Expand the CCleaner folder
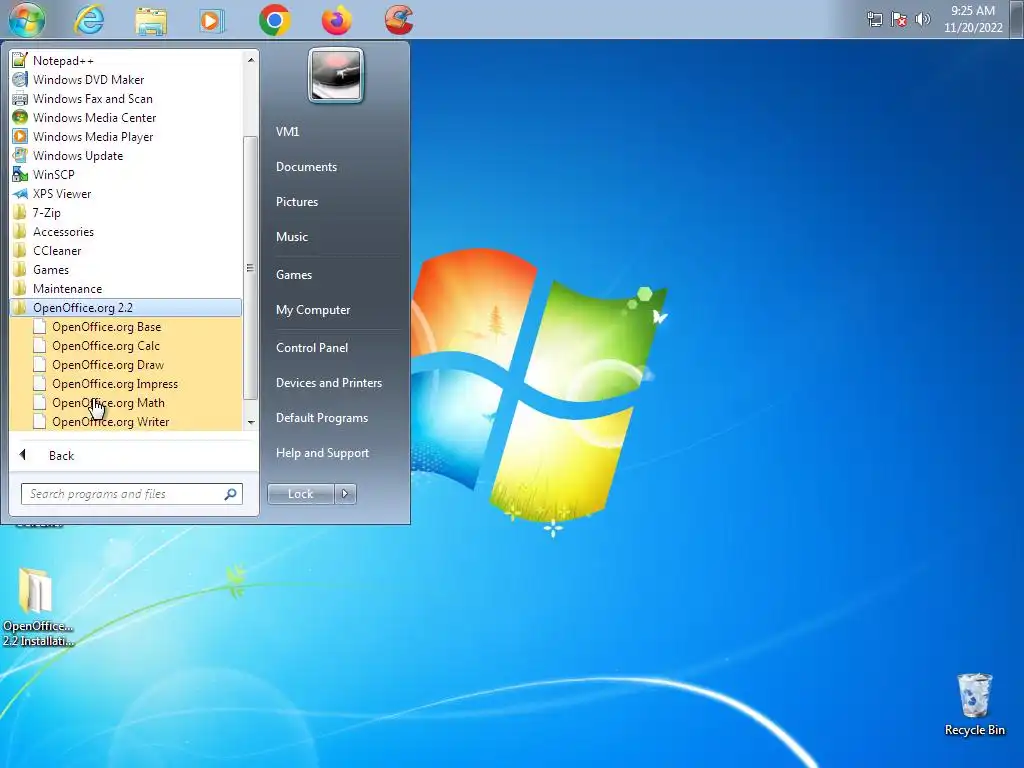 tap(126, 251)
